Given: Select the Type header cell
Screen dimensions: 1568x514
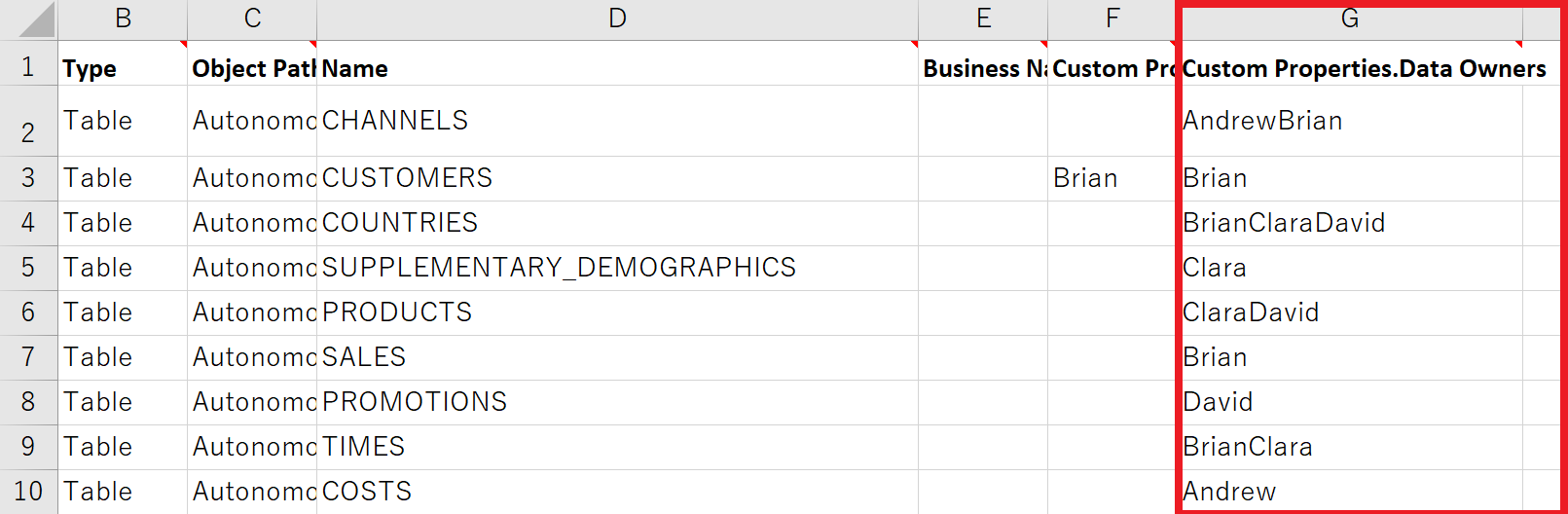Looking at the screenshot, I should tap(123, 68).
